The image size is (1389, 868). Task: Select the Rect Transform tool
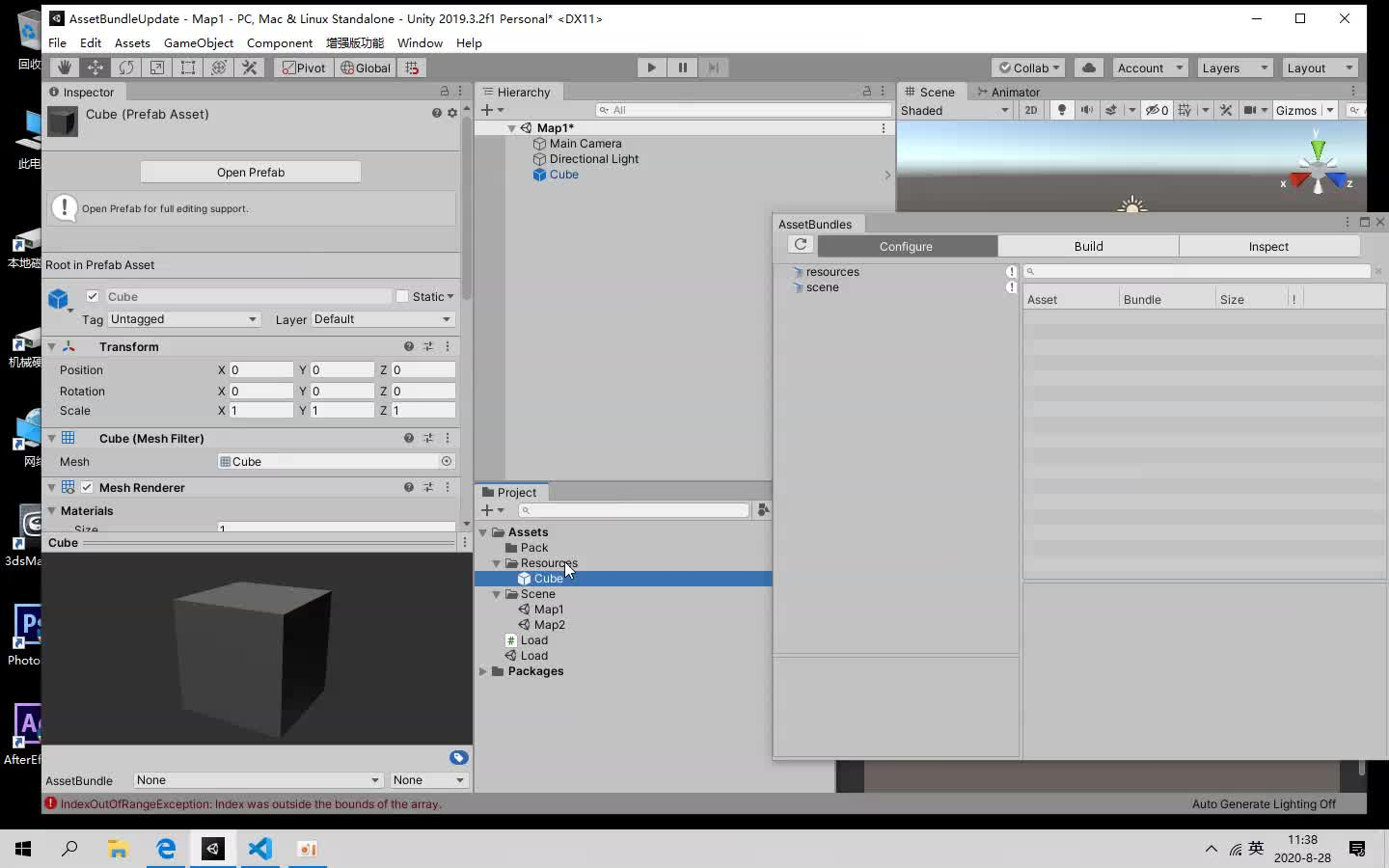click(x=188, y=68)
